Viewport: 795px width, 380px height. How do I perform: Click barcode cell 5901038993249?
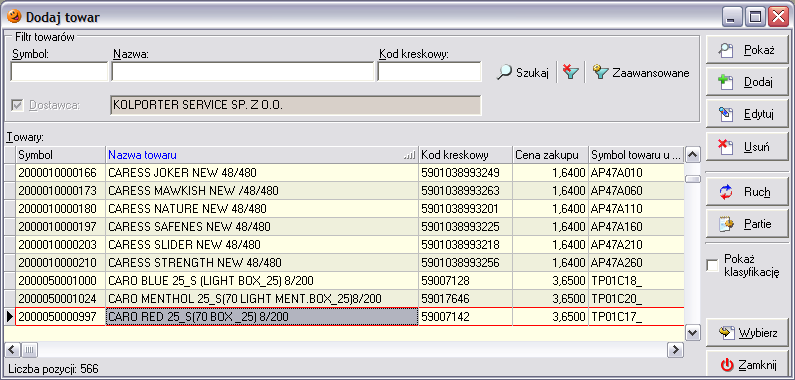tap(465, 172)
